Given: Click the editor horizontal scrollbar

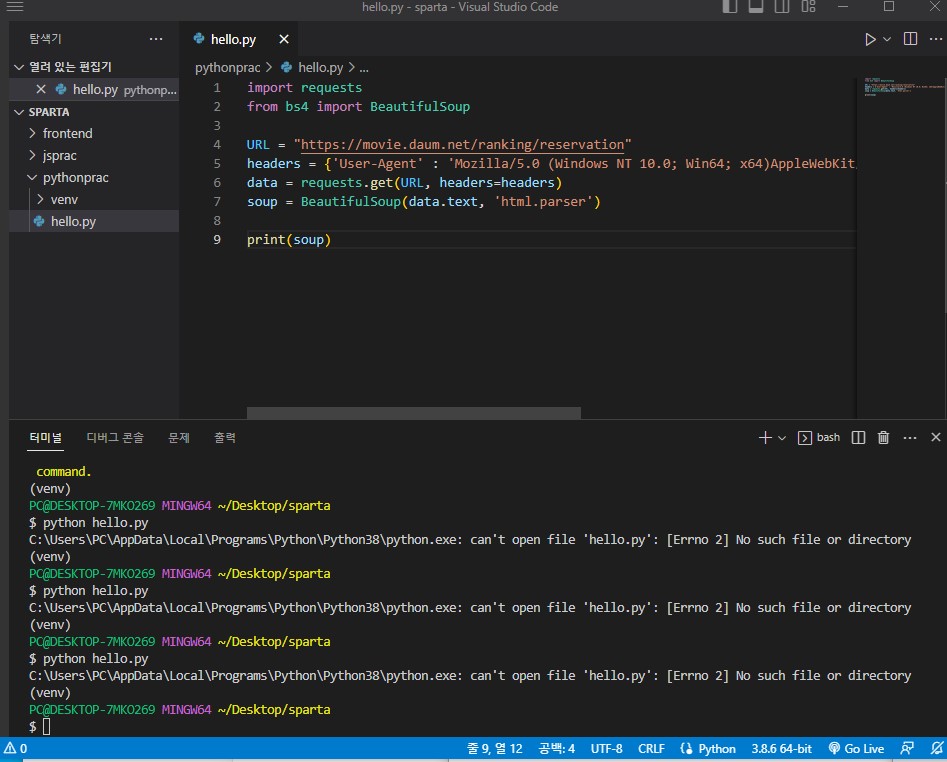Looking at the screenshot, I should 414,413.
